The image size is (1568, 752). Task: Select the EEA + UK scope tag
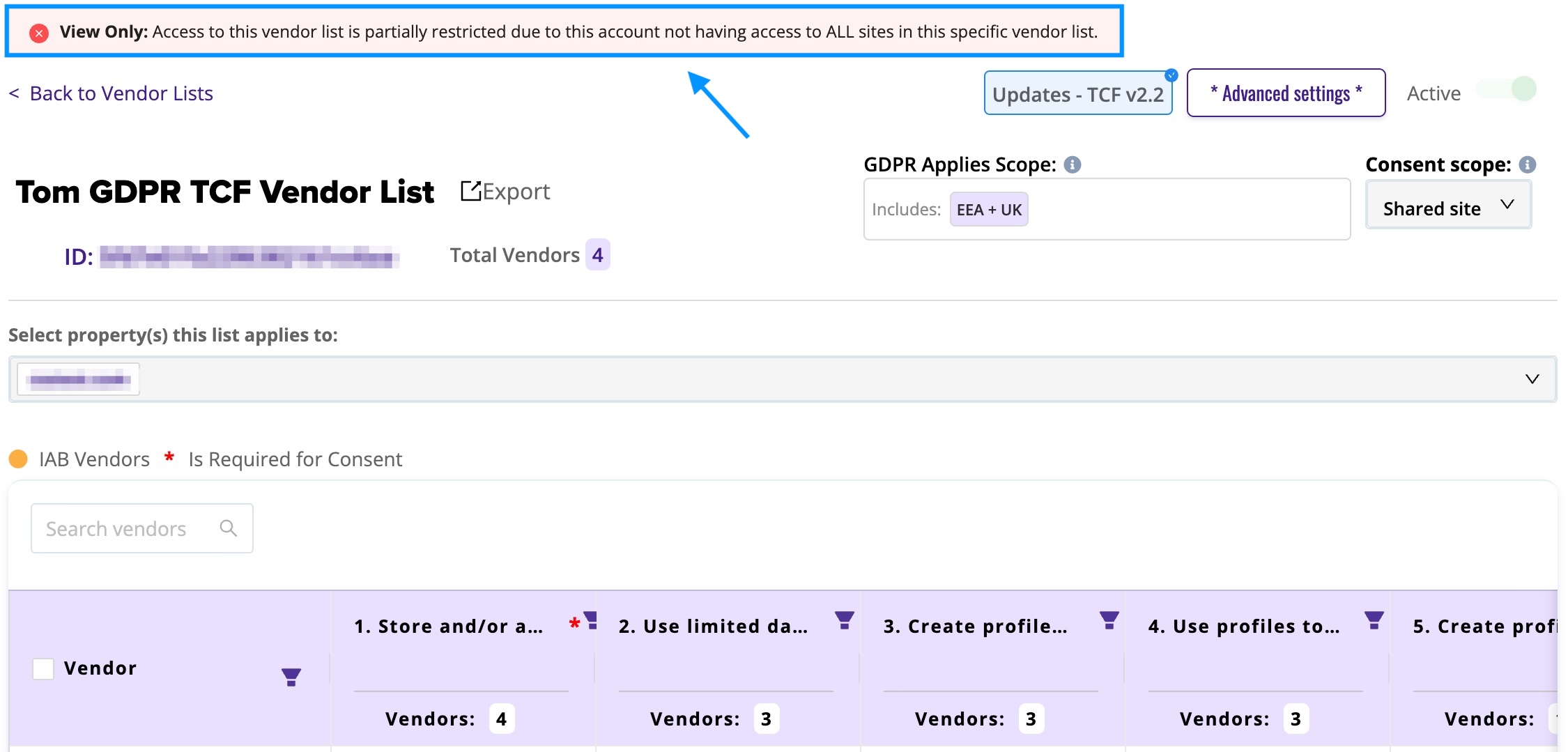(x=988, y=210)
